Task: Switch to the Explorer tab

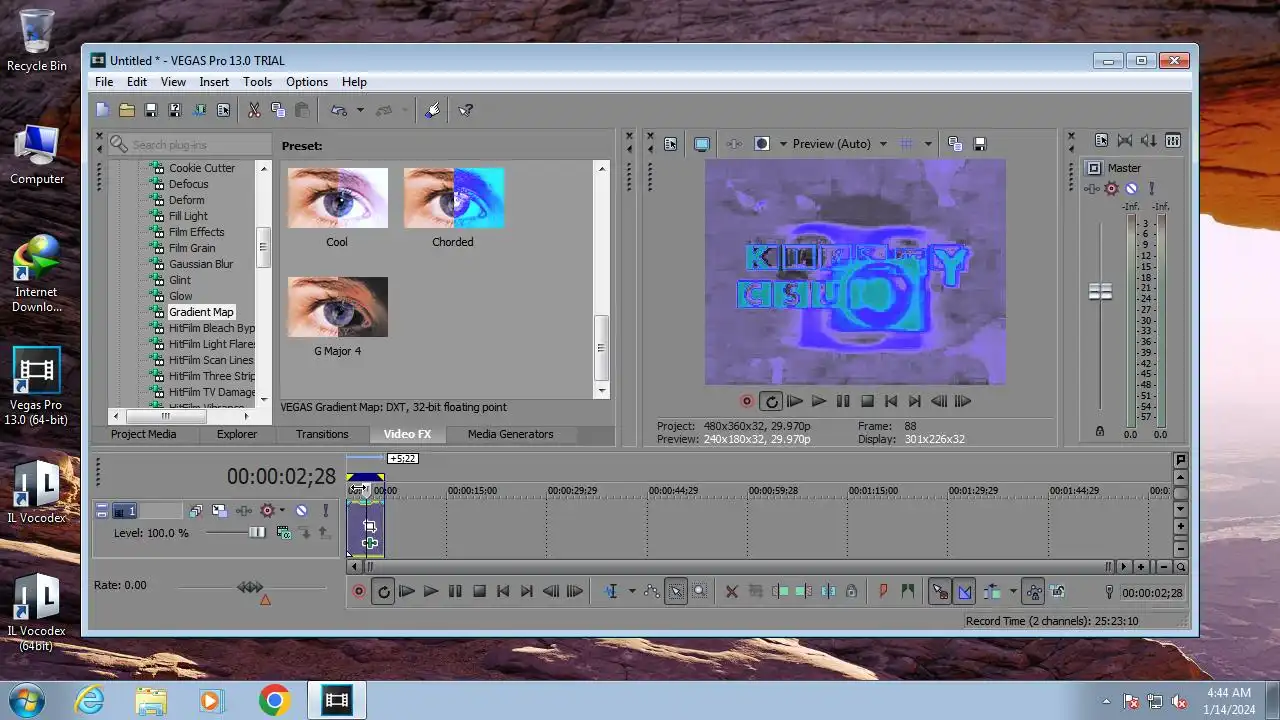Action: 237,434
